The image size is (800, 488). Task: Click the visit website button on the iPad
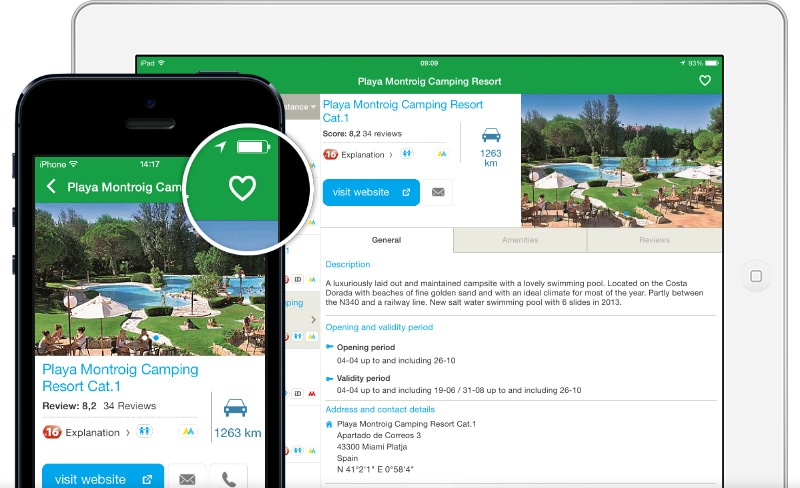(371, 192)
